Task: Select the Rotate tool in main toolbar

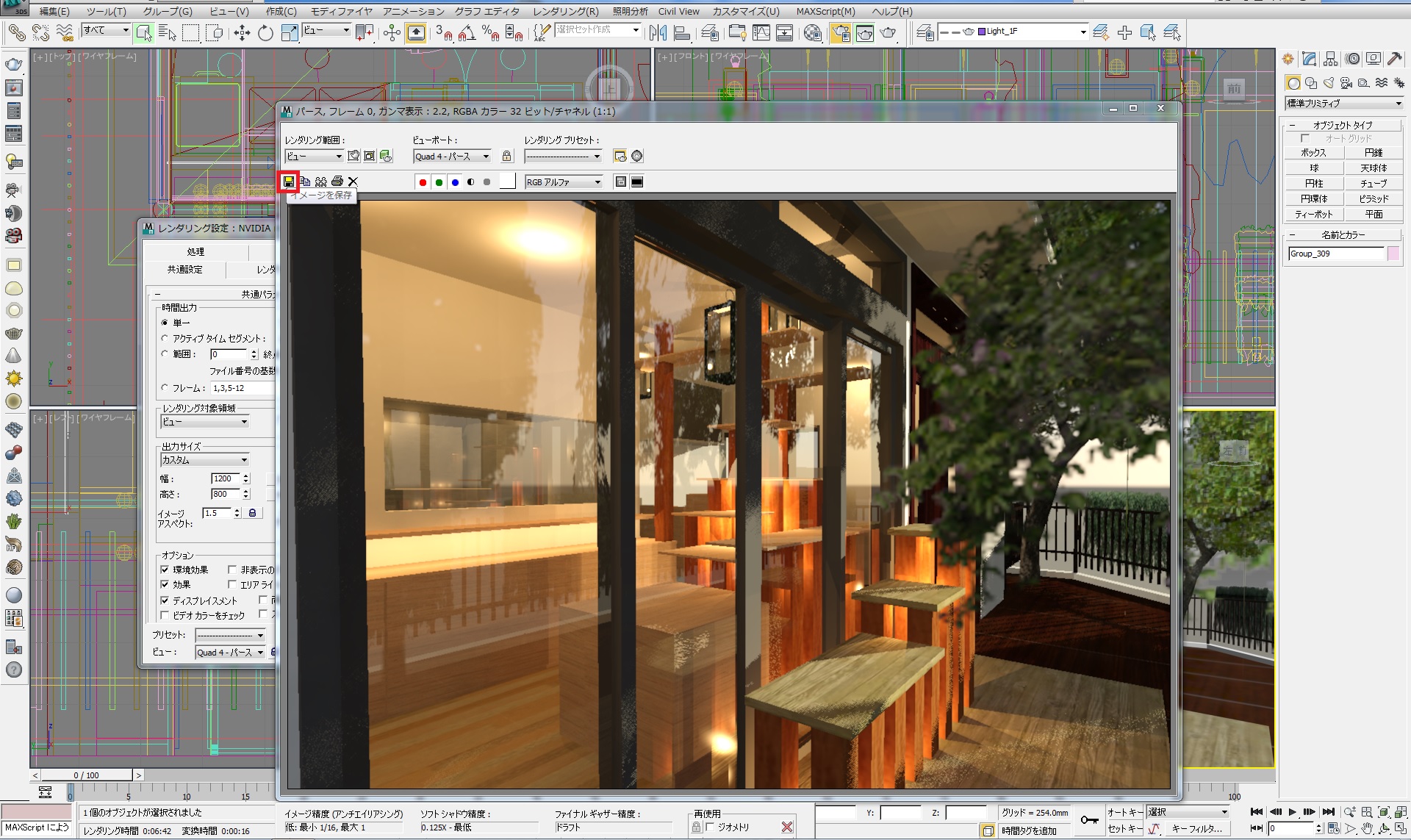Action: (265, 33)
